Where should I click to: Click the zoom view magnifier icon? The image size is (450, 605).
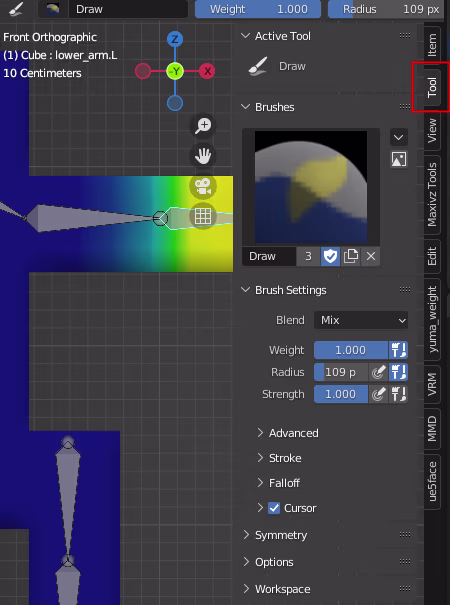(x=203, y=125)
